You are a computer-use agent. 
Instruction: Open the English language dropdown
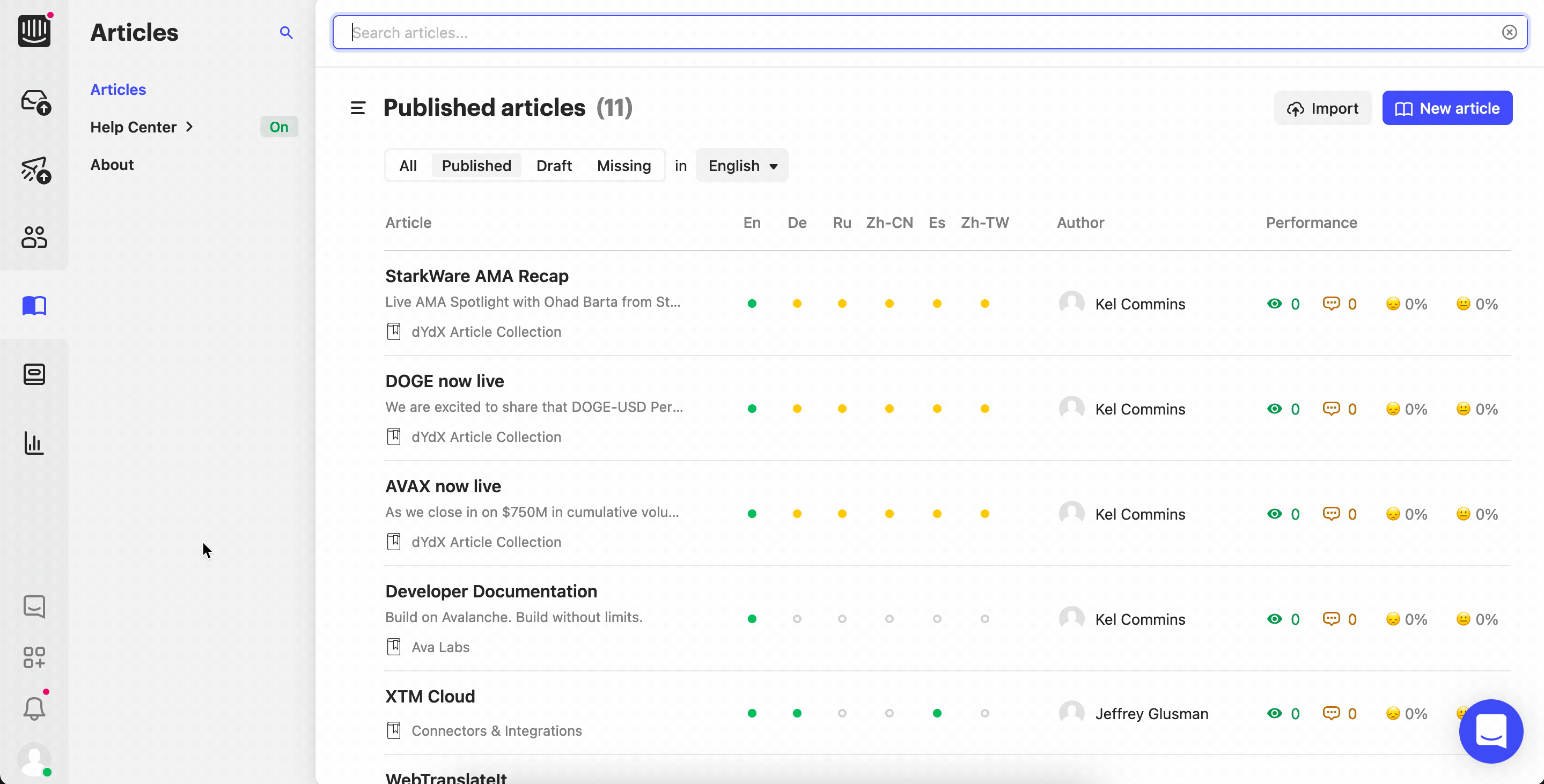tap(742, 166)
